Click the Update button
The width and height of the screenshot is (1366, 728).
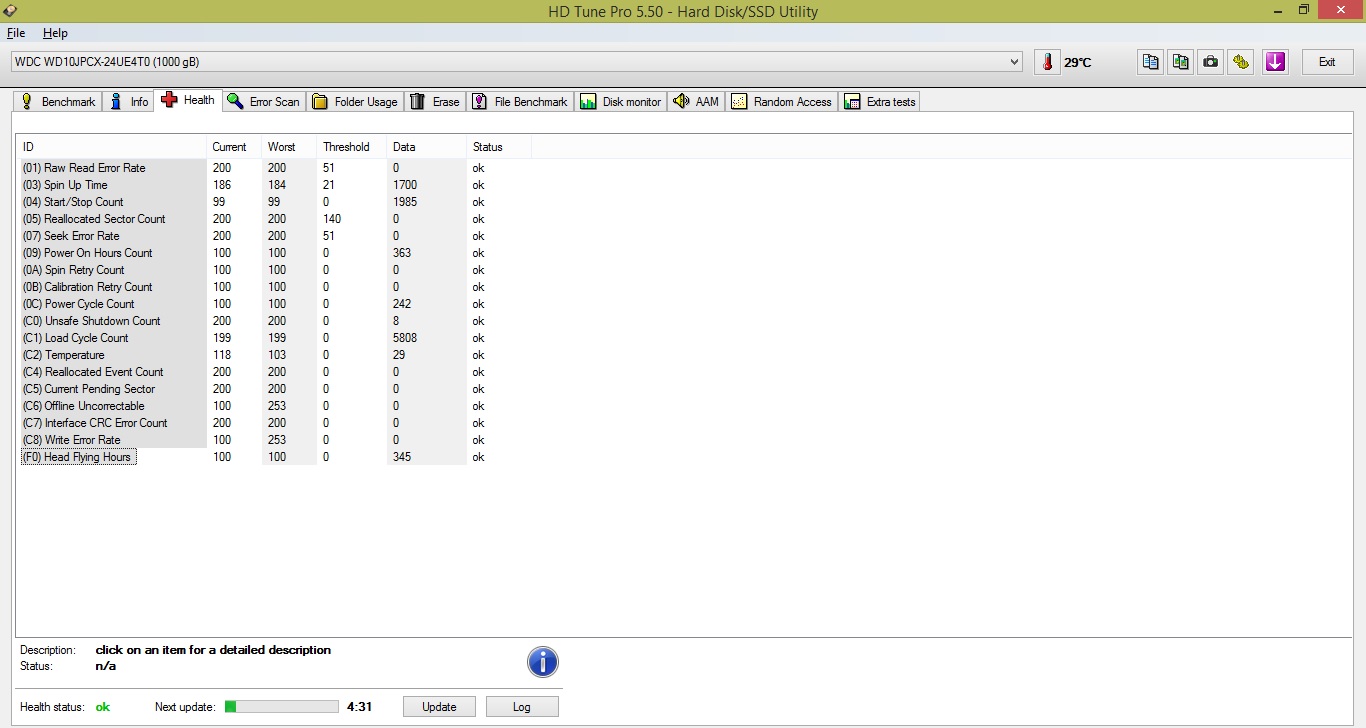[439, 707]
